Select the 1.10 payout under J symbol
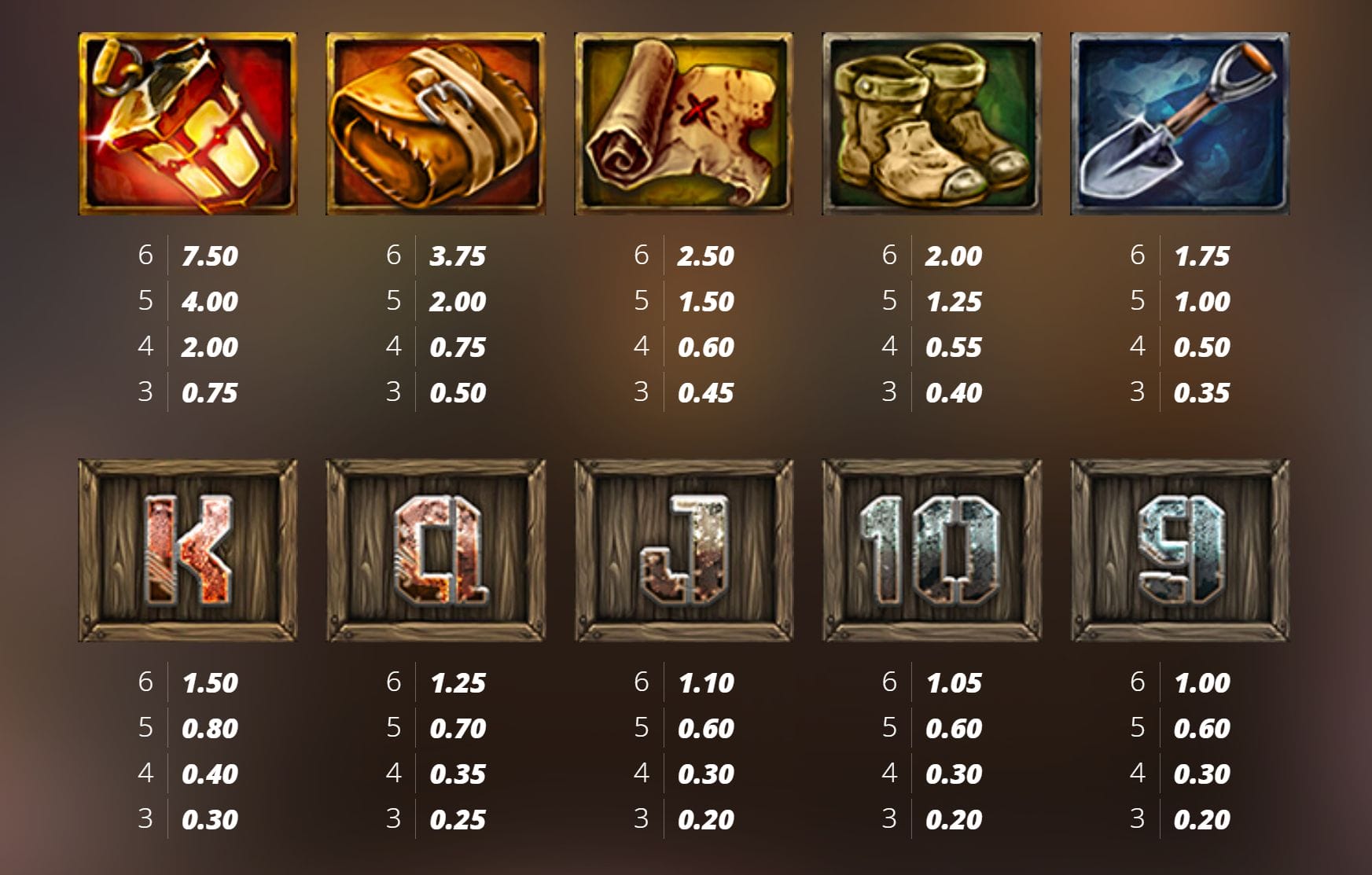This screenshot has width=1372, height=875. (x=706, y=683)
